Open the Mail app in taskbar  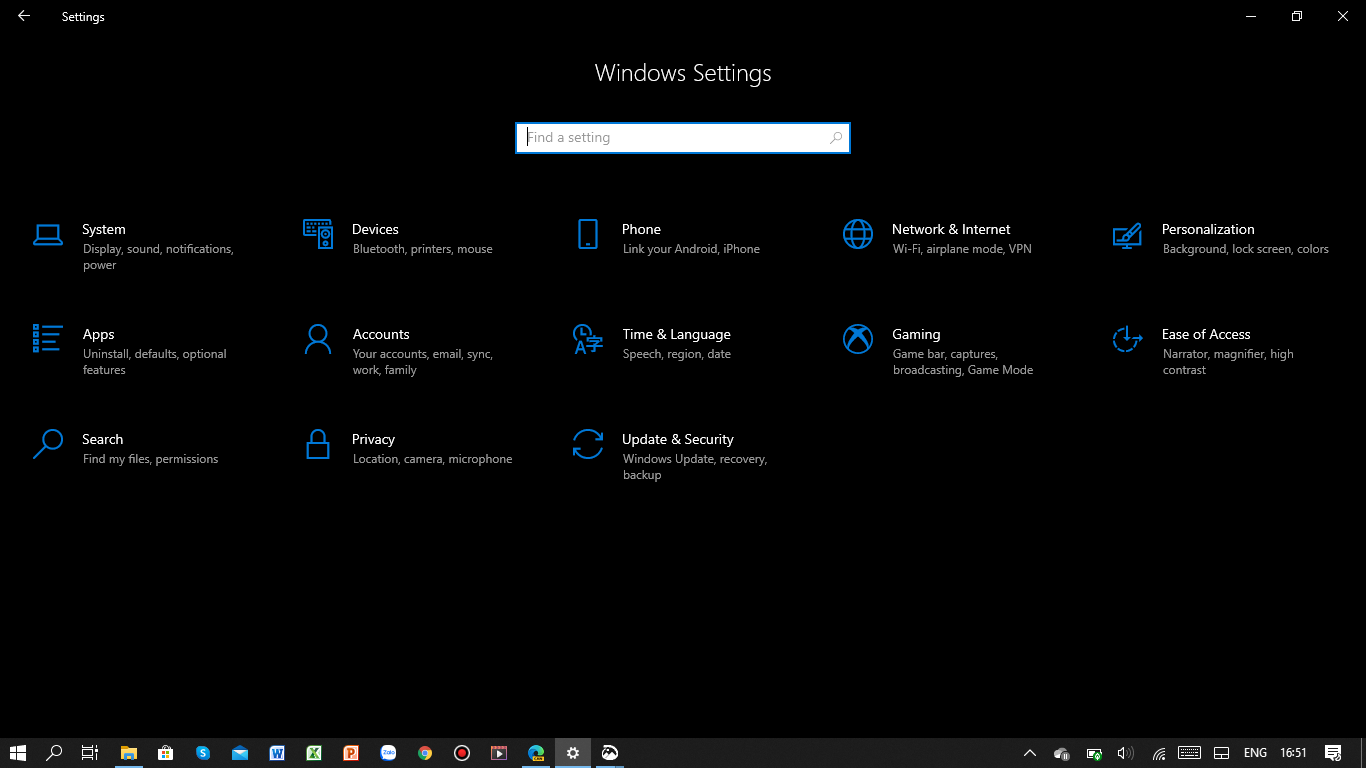point(240,753)
